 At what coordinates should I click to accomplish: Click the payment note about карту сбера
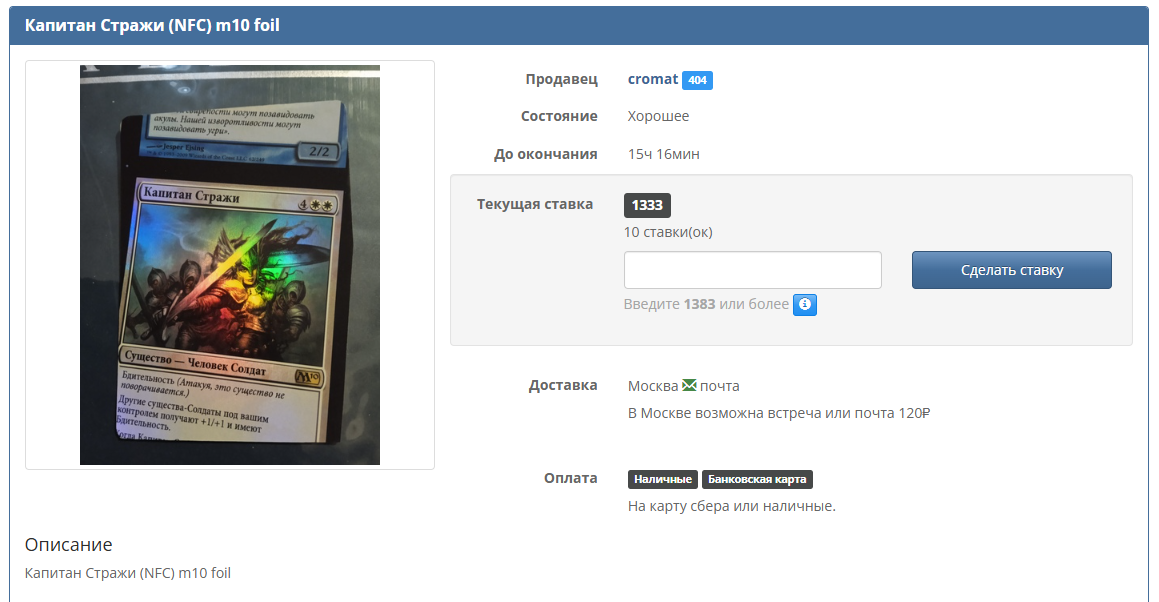click(731, 506)
